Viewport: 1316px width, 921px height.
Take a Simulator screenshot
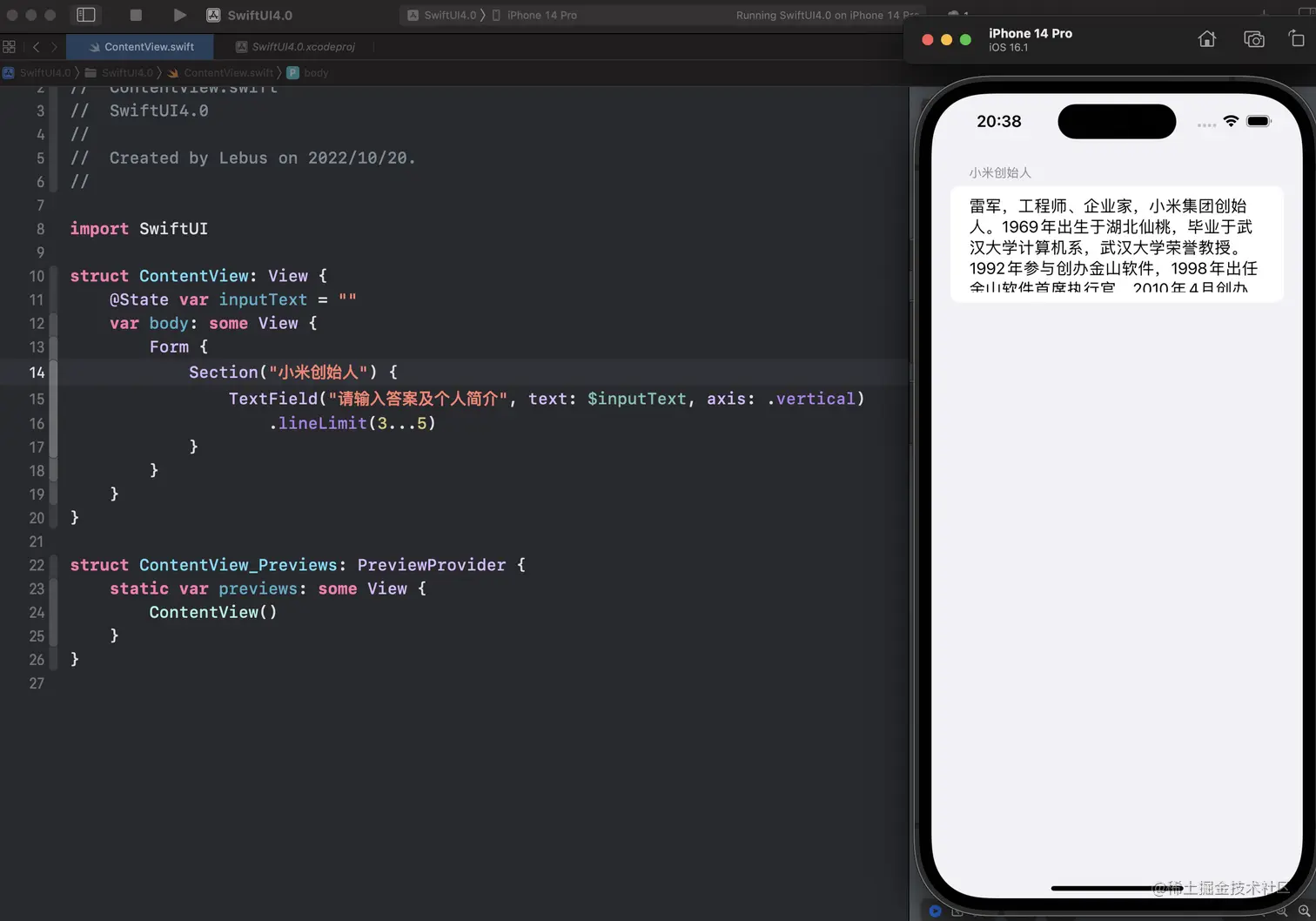tap(1253, 39)
